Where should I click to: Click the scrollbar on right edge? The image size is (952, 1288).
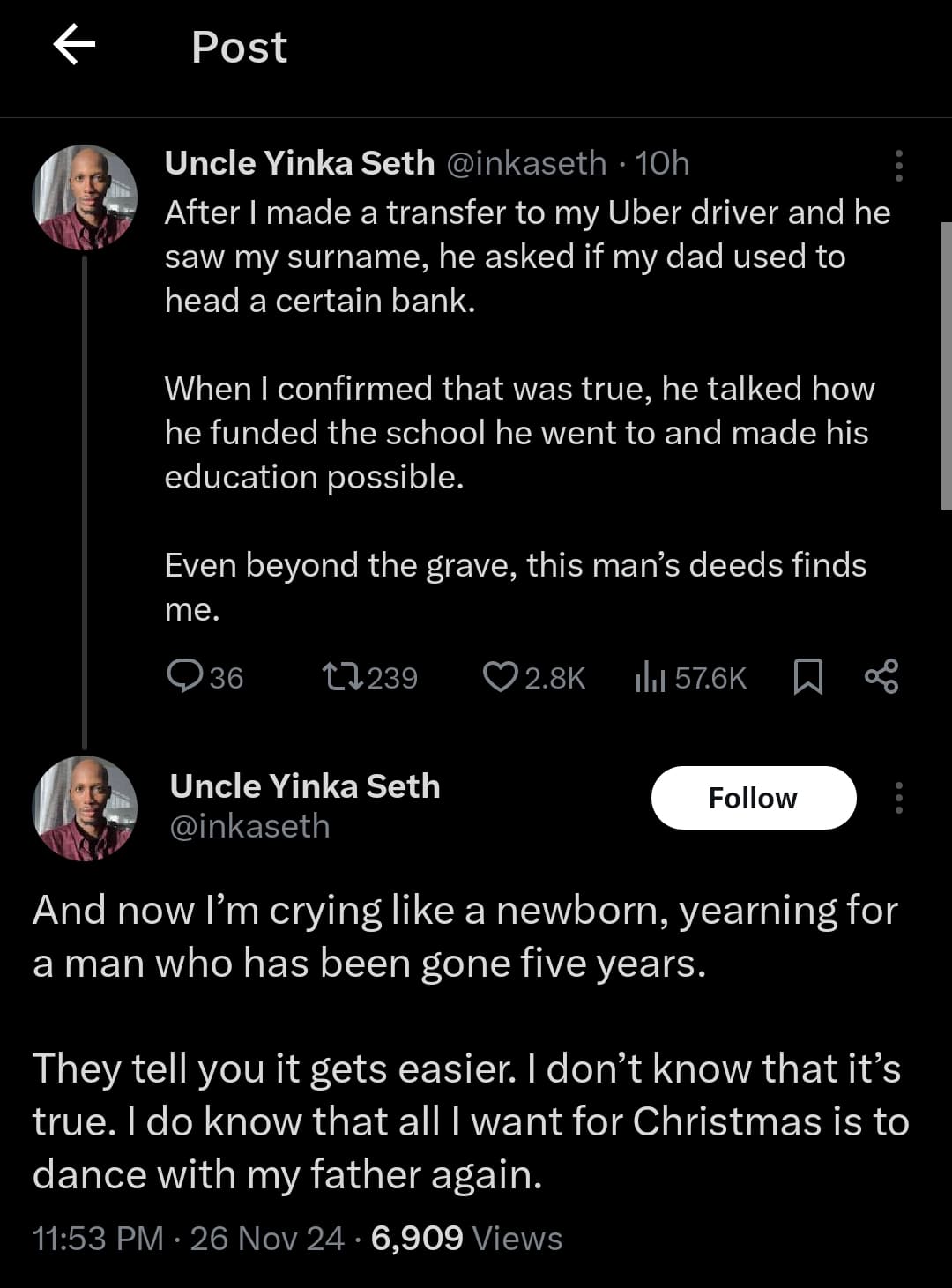(x=946, y=365)
